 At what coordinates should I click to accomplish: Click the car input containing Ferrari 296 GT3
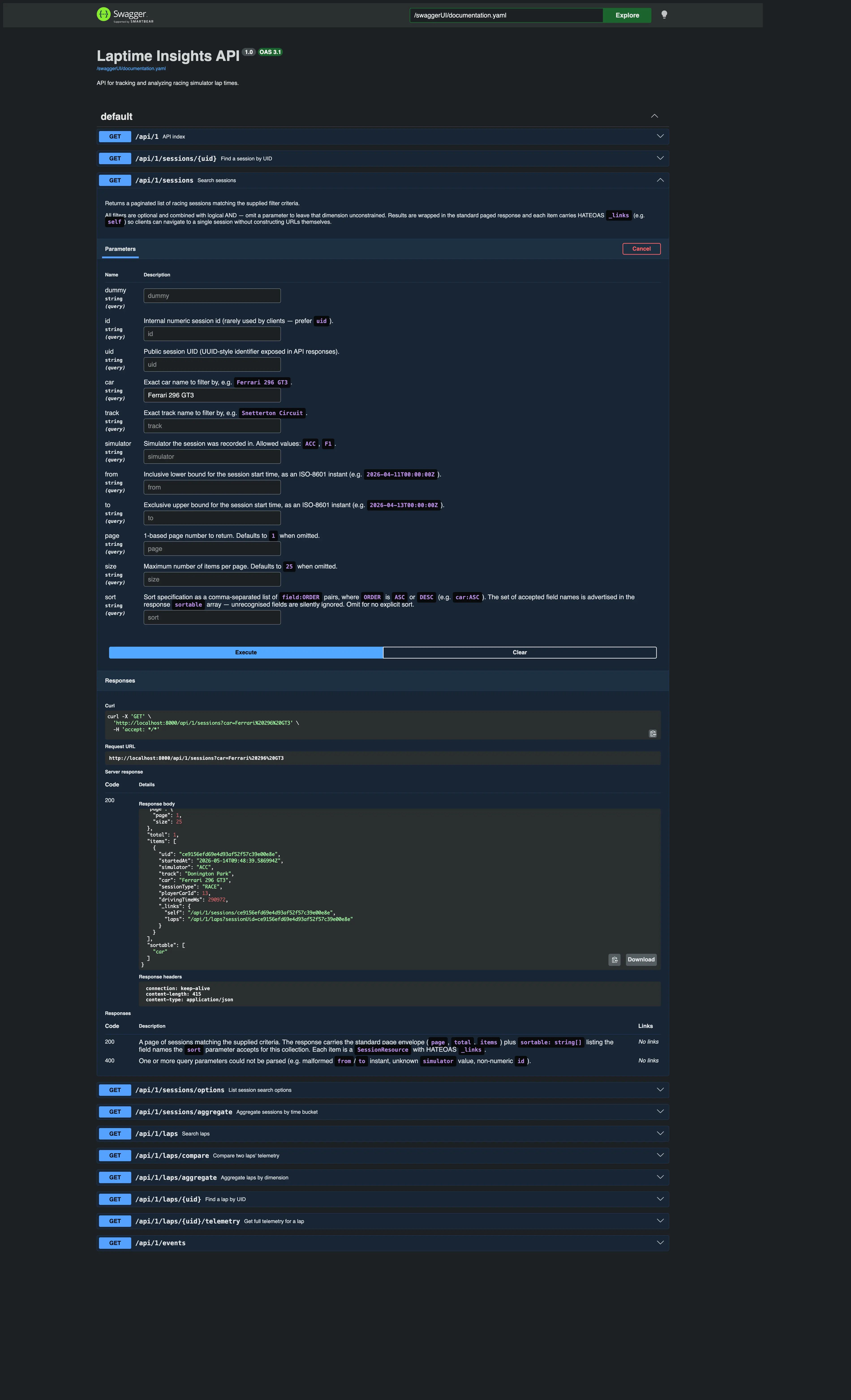[x=212, y=395]
